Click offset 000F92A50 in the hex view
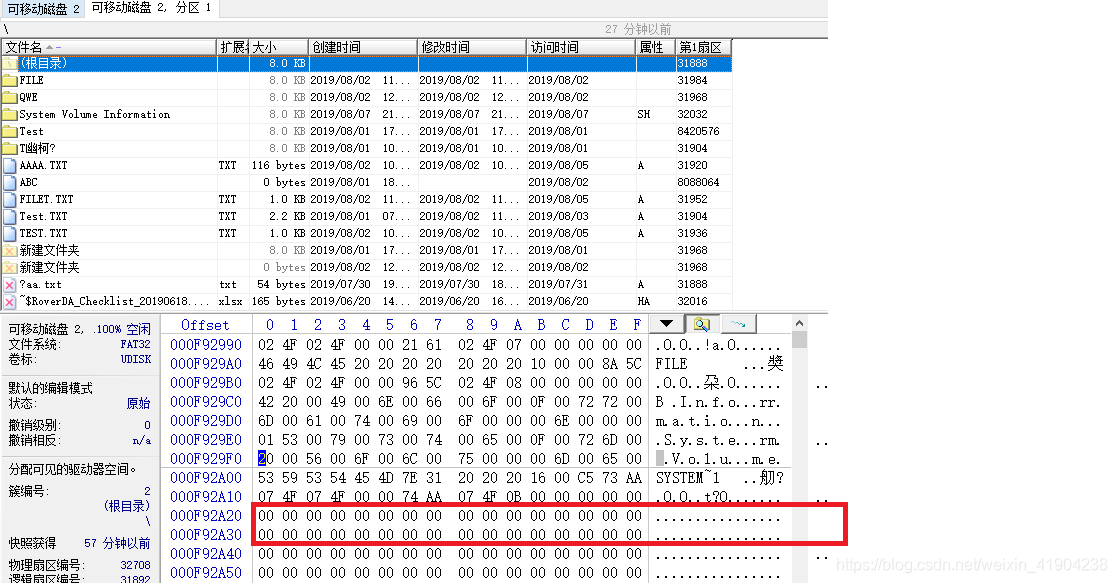Image resolution: width=1117 pixels, height=583 pixels. point(206,573)
